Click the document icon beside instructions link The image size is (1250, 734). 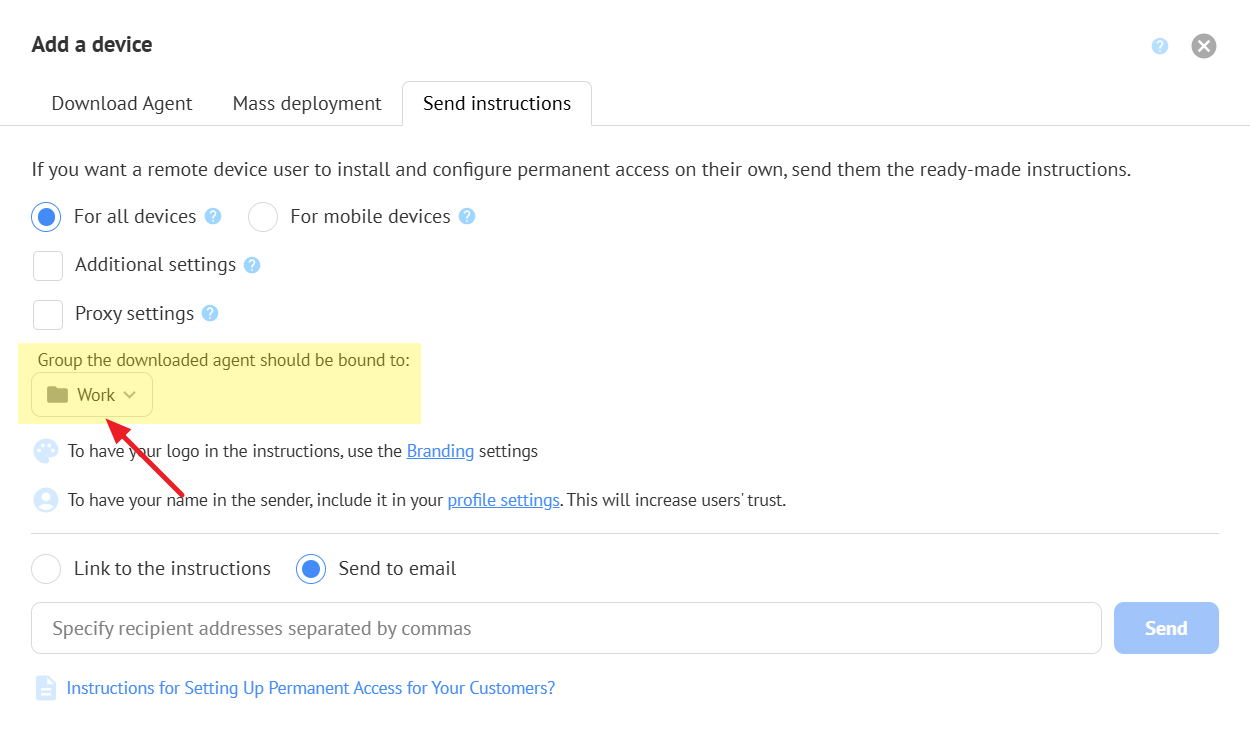[46, 688]
